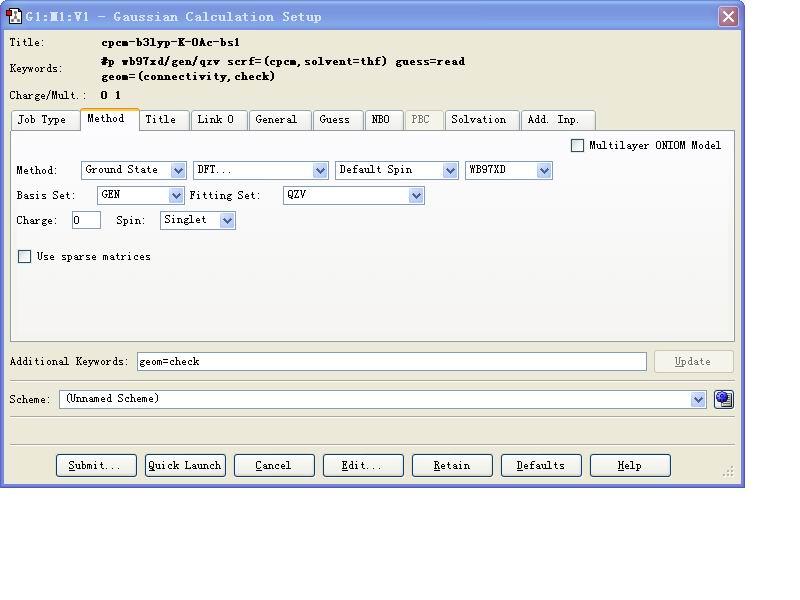Toggle Use sparse matrices checkbox
The height and width of the screenshot is (600, 800).
click(x=24, y=256)
